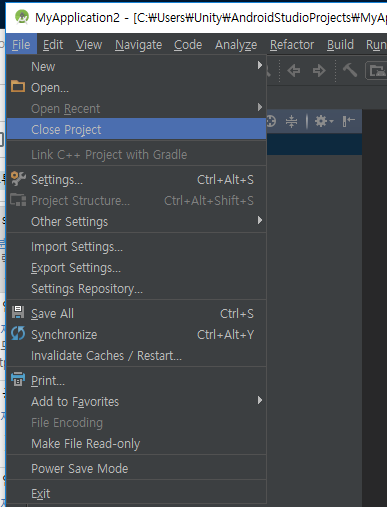
Task: Click the hammer Make Project icon
Action: click(350, 70)
